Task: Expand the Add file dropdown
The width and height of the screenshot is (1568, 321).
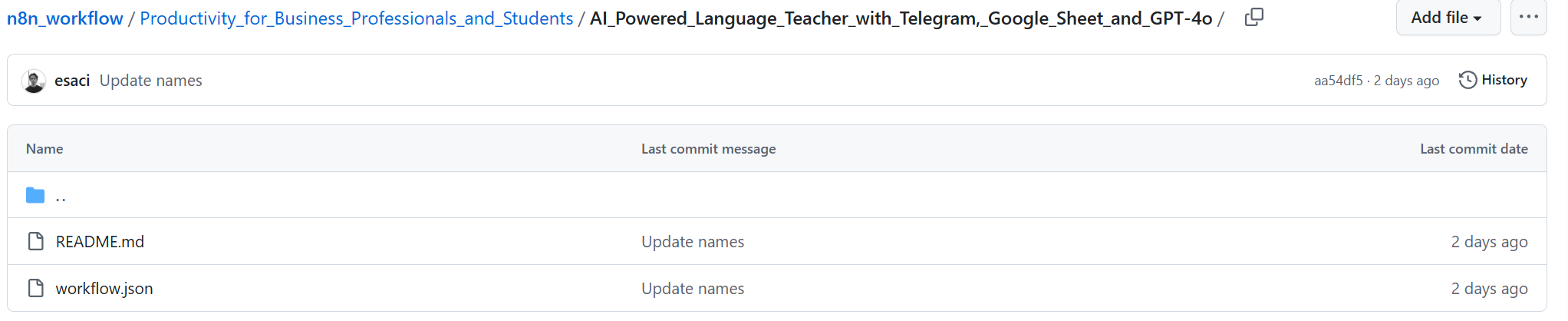Action: coord(1447,18)
